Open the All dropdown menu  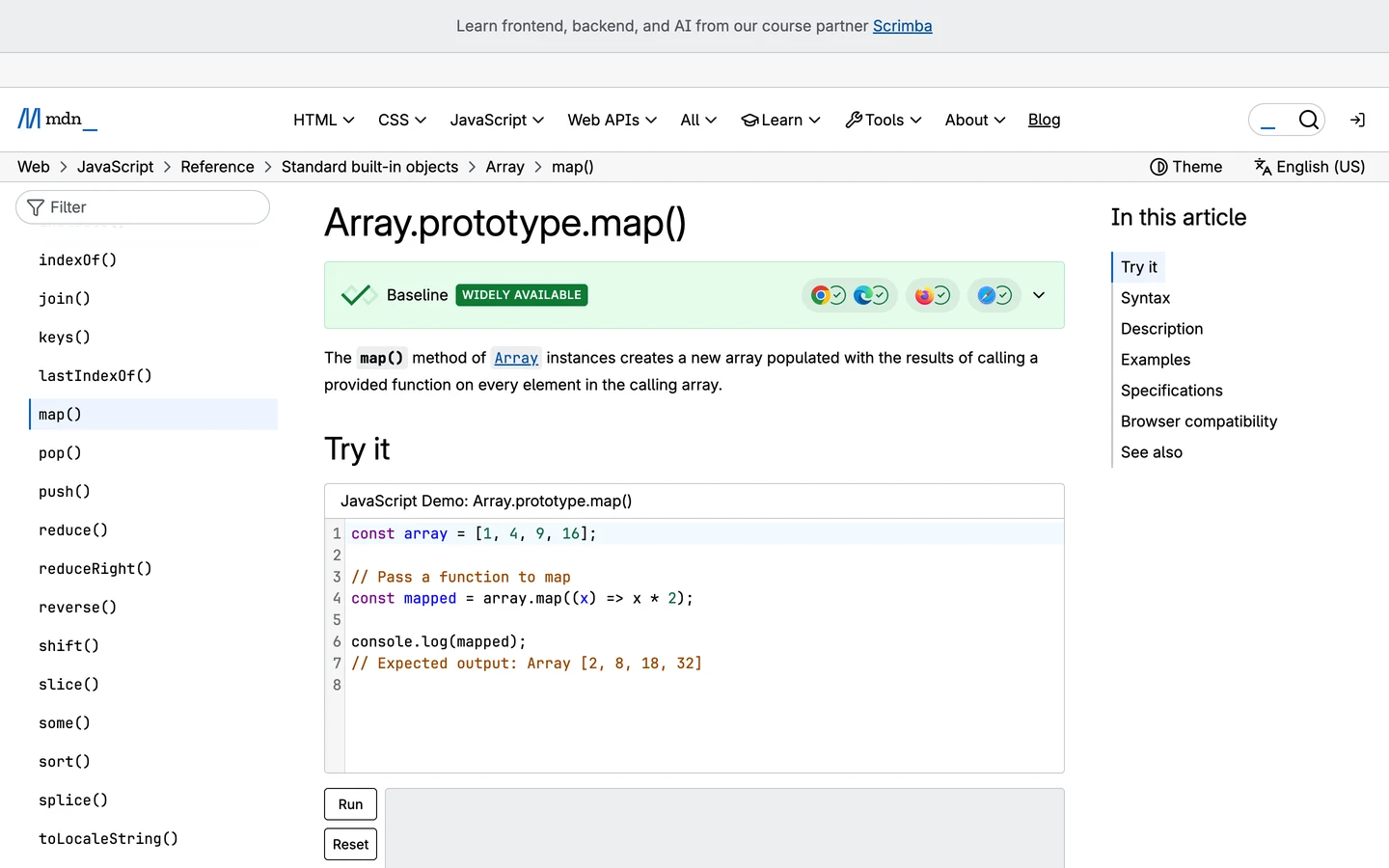click(698, 120)
